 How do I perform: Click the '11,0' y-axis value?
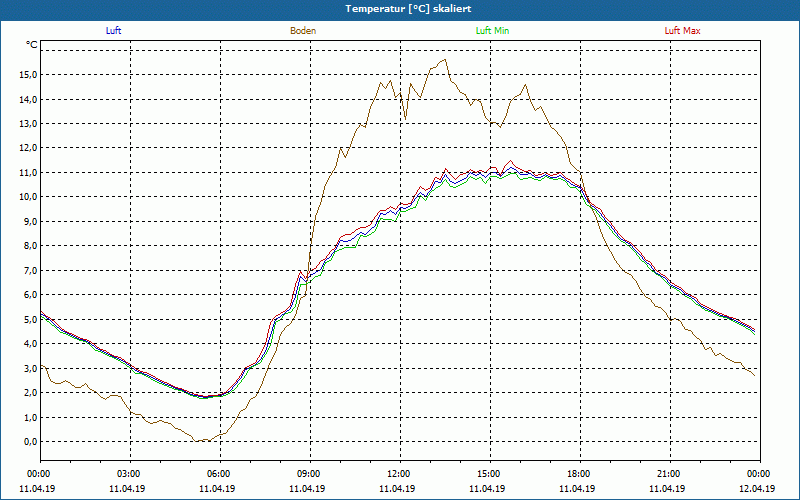coord(28,172)
